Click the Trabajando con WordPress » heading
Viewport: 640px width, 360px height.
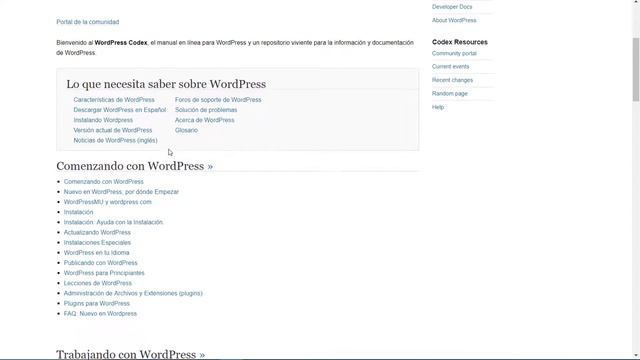click(x=131, y=354)
